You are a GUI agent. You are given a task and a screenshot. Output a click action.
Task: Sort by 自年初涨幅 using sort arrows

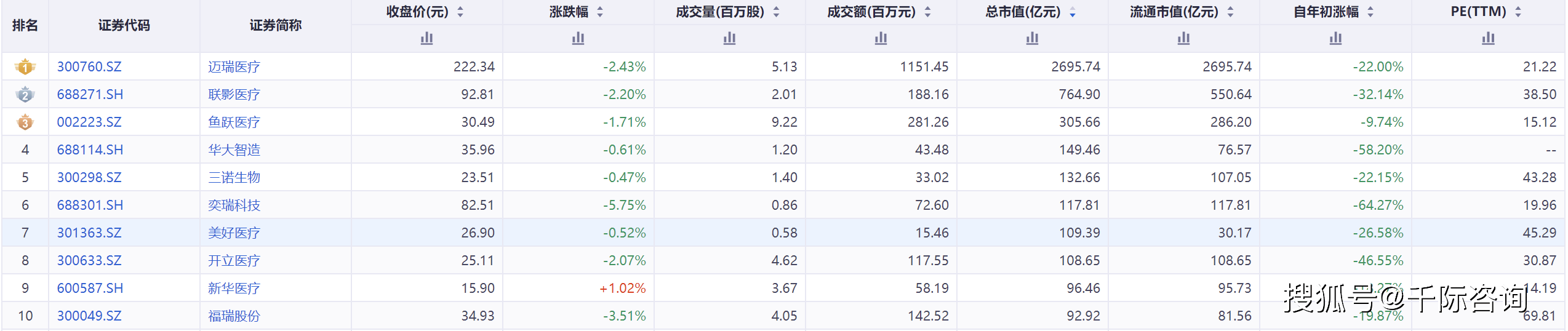pos(1370,12)
